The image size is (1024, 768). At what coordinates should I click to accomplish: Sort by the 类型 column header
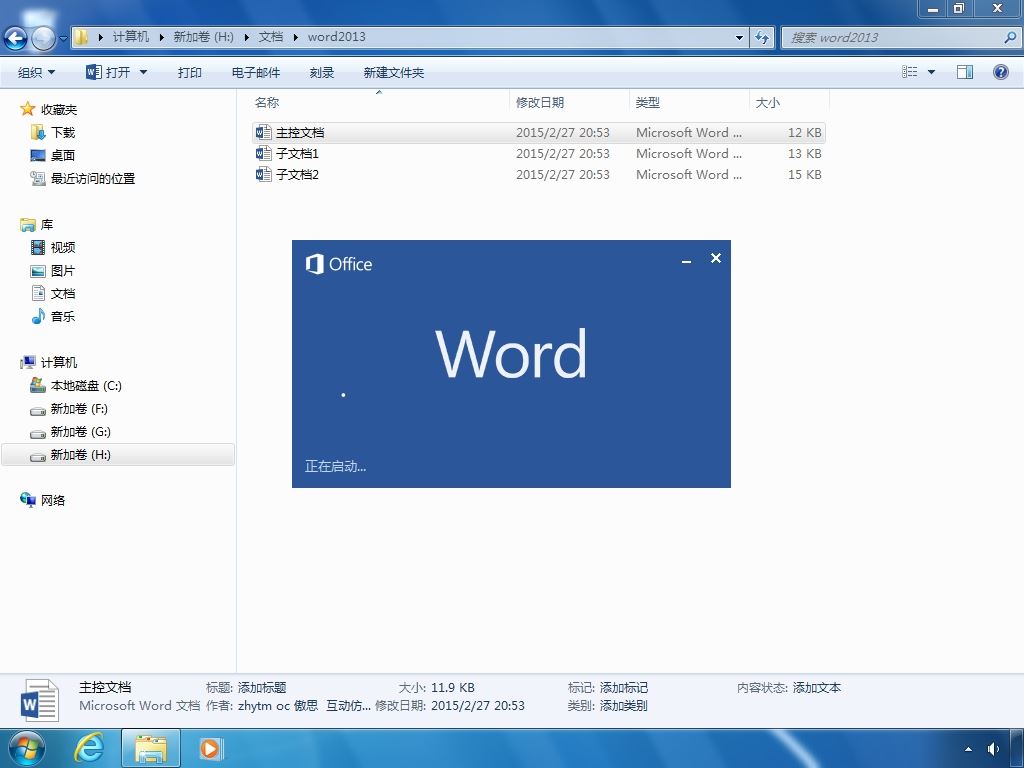point(648,103)
